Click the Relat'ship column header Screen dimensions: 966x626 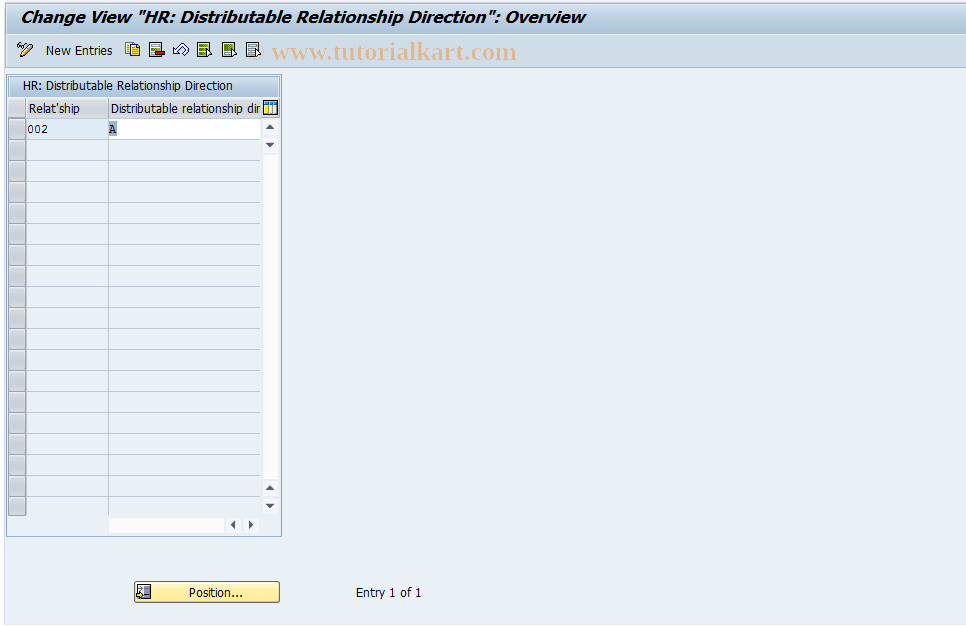pos(67,108)
